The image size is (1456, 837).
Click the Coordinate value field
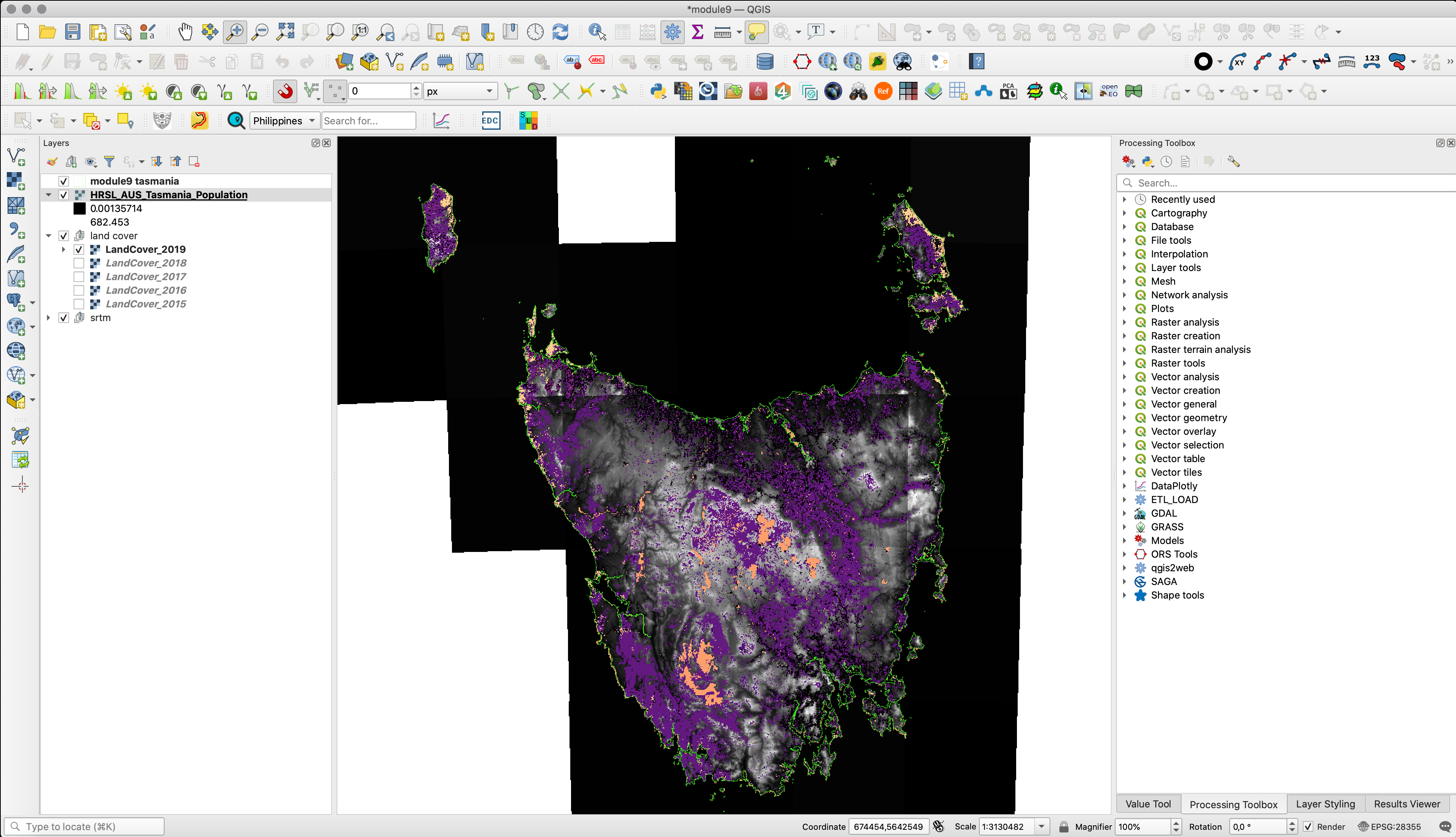(x=889, y=827)
